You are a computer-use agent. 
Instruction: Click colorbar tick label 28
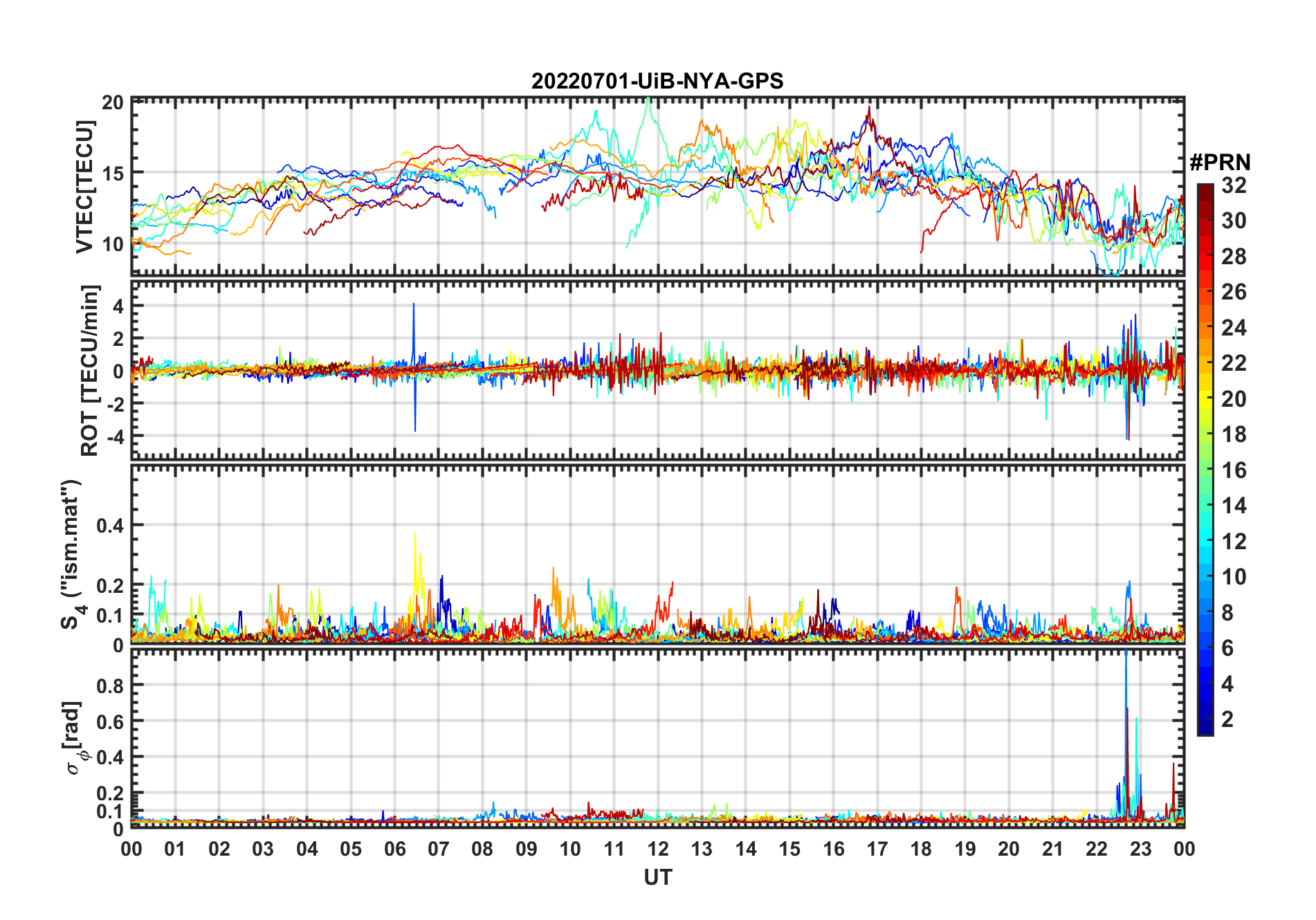1234,257
